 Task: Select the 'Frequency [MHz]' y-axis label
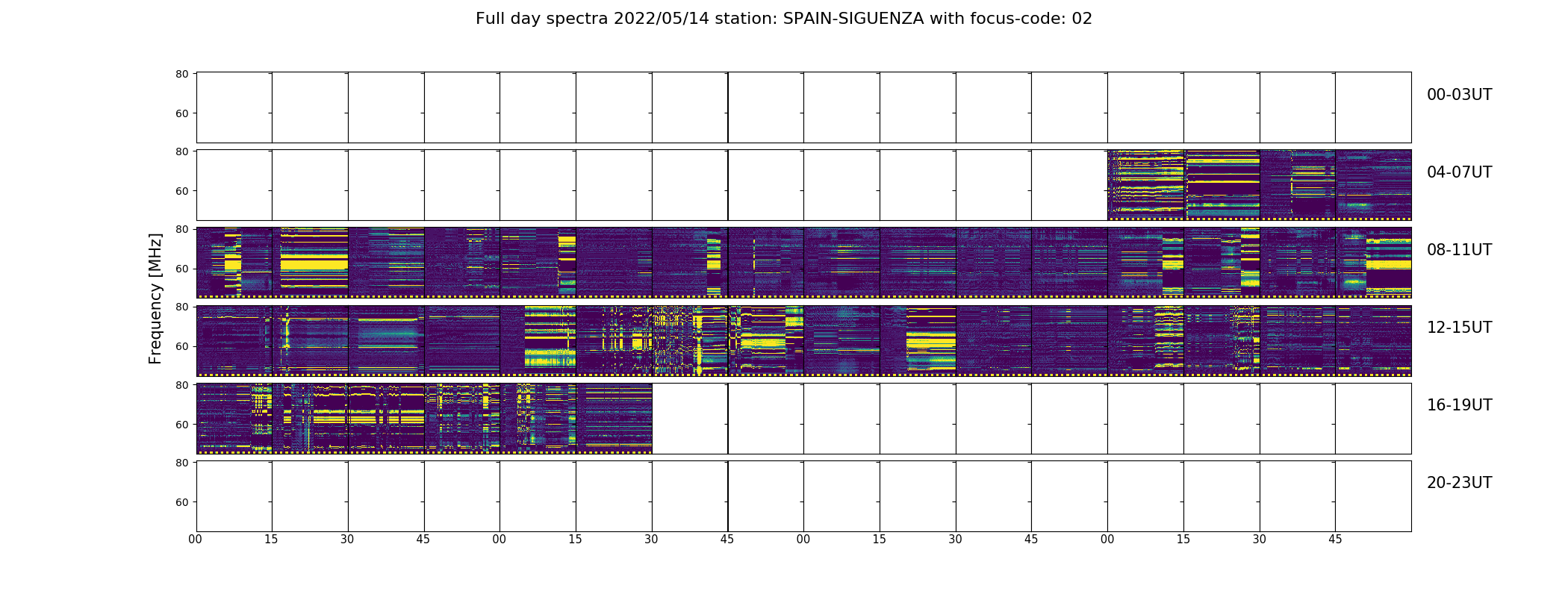(155, 298)
